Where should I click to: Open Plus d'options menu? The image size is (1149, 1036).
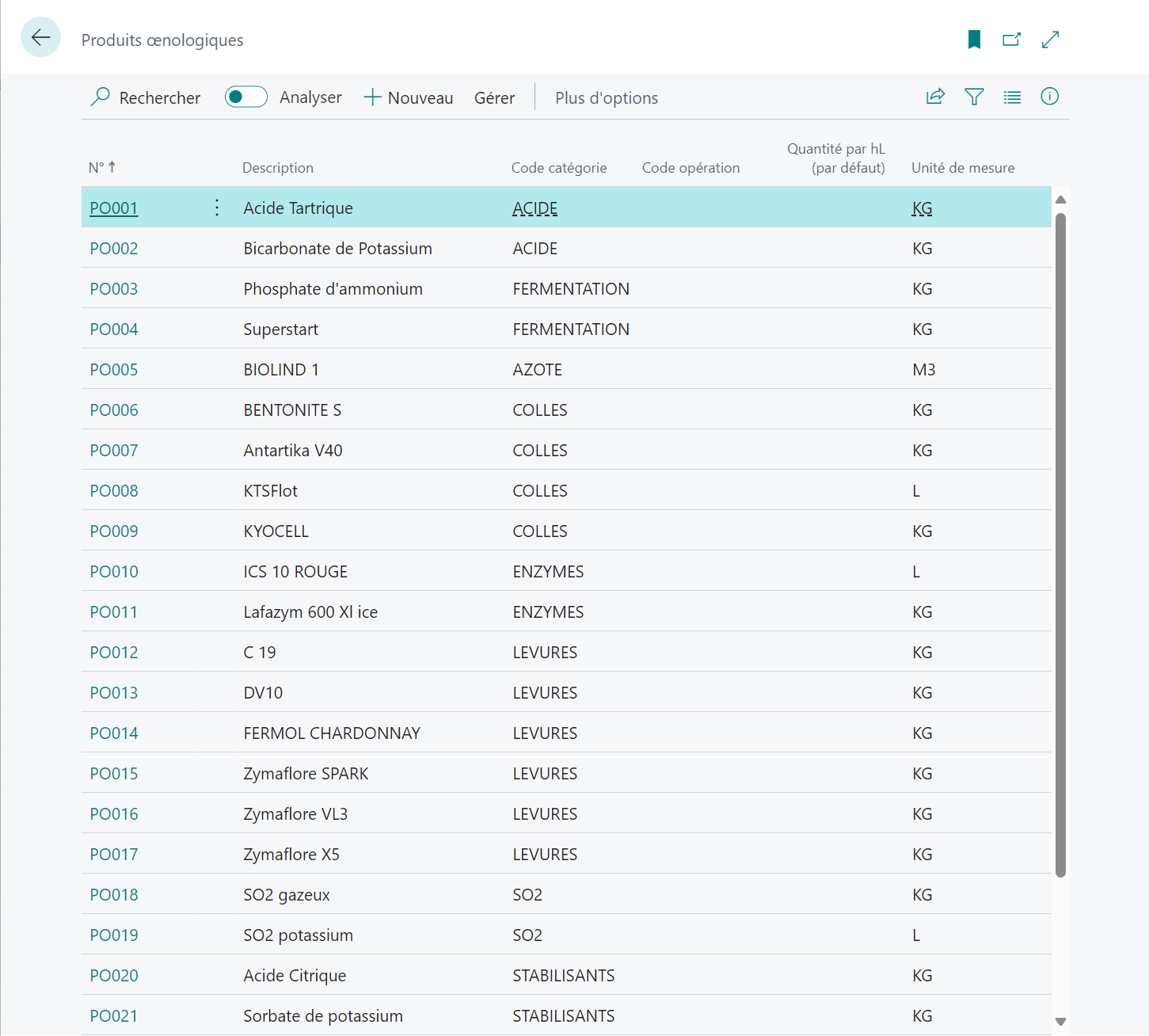(607, 97)
